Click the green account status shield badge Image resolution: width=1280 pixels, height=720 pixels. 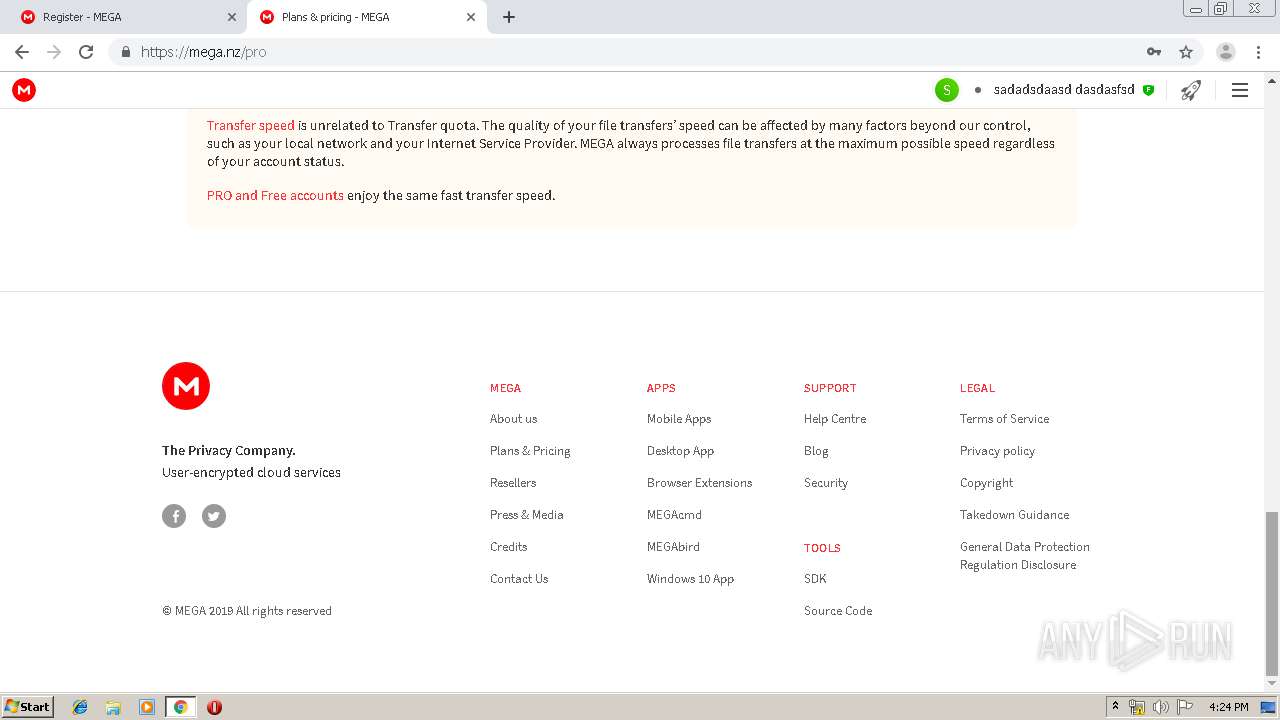click(x=1148, y=90)
